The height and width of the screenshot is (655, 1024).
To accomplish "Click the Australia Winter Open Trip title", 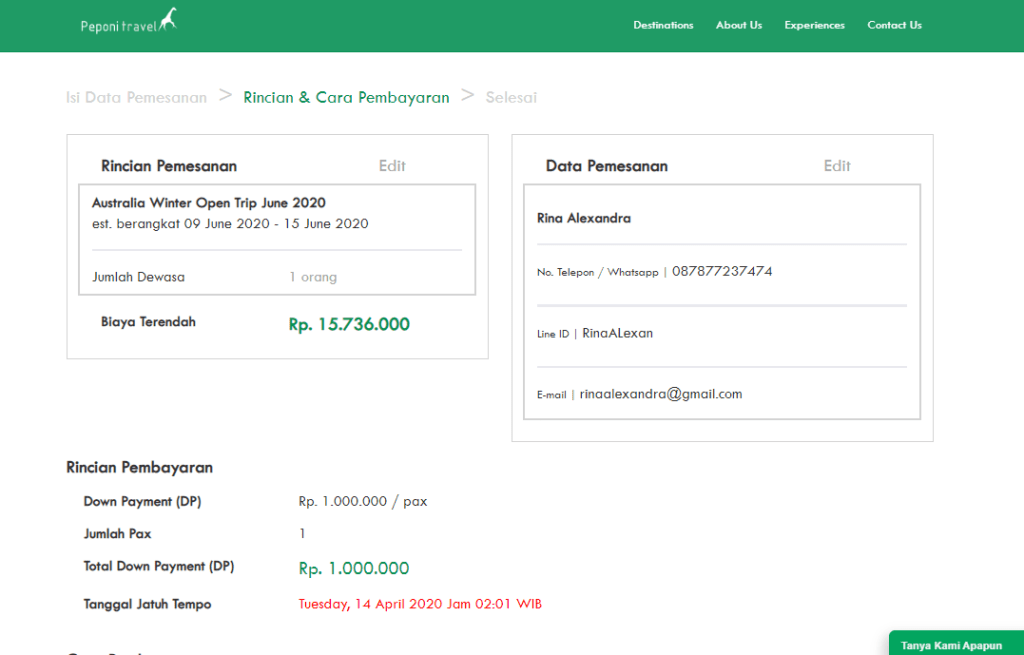I will [x=208, y=203].
